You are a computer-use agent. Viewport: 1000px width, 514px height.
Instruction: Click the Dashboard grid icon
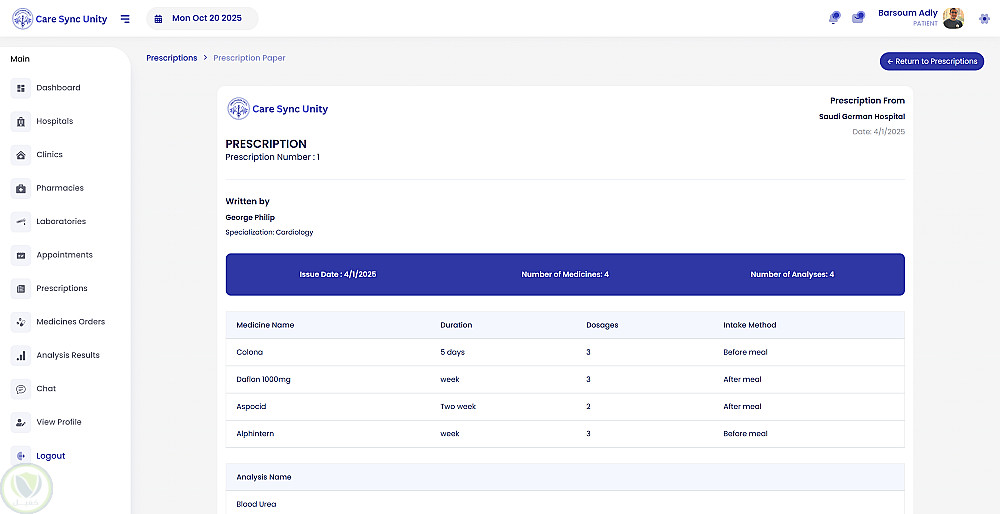point(21,88)
